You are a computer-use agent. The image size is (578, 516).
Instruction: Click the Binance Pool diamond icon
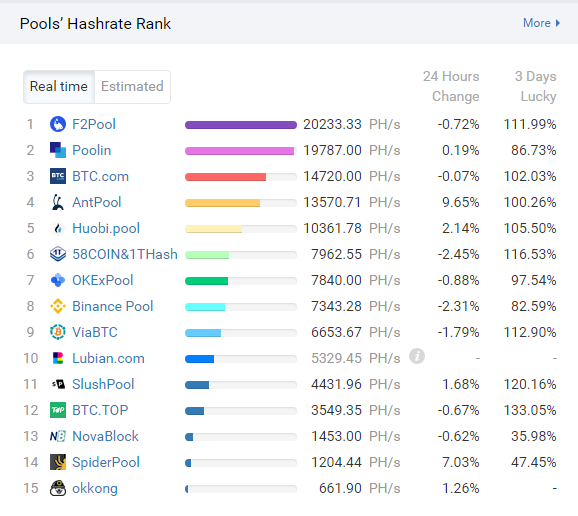pyautogui.click(x=58, y=306)
